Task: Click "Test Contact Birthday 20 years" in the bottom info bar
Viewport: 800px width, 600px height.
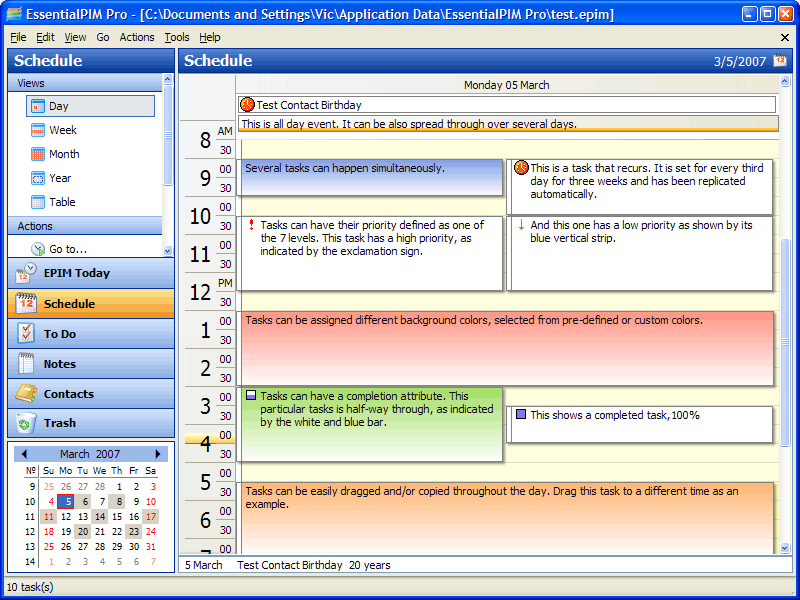Action: click(313, 565)
